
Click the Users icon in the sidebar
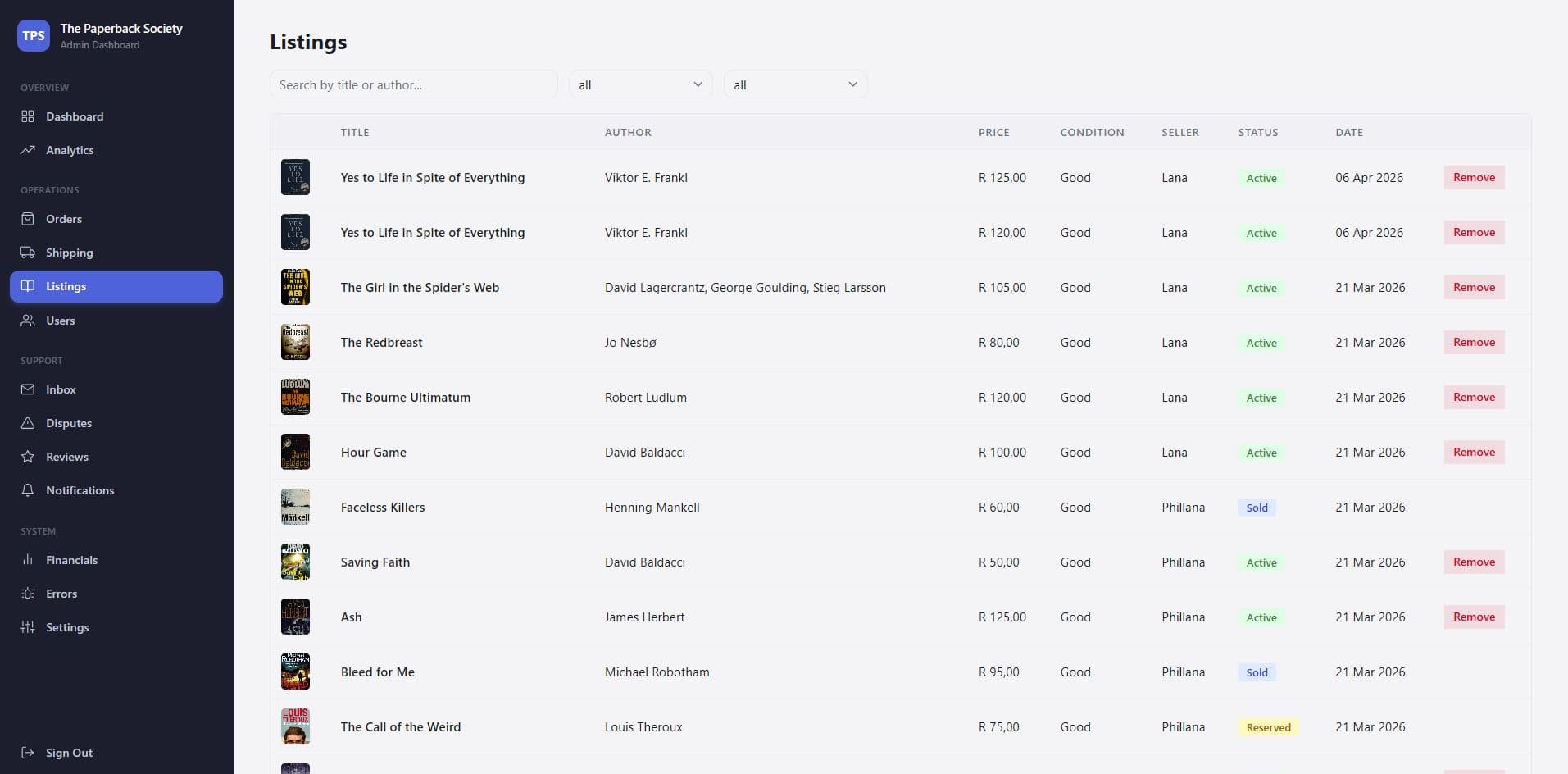pyautogui.click(x=27, y=321)
